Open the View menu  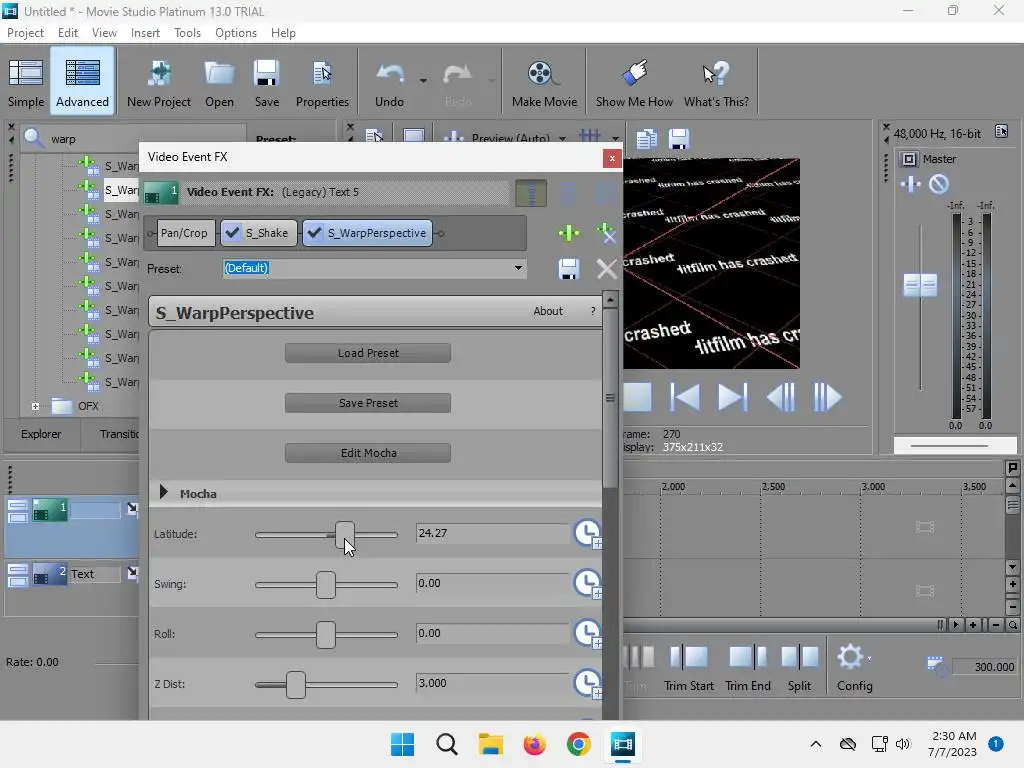click(104, 33)
